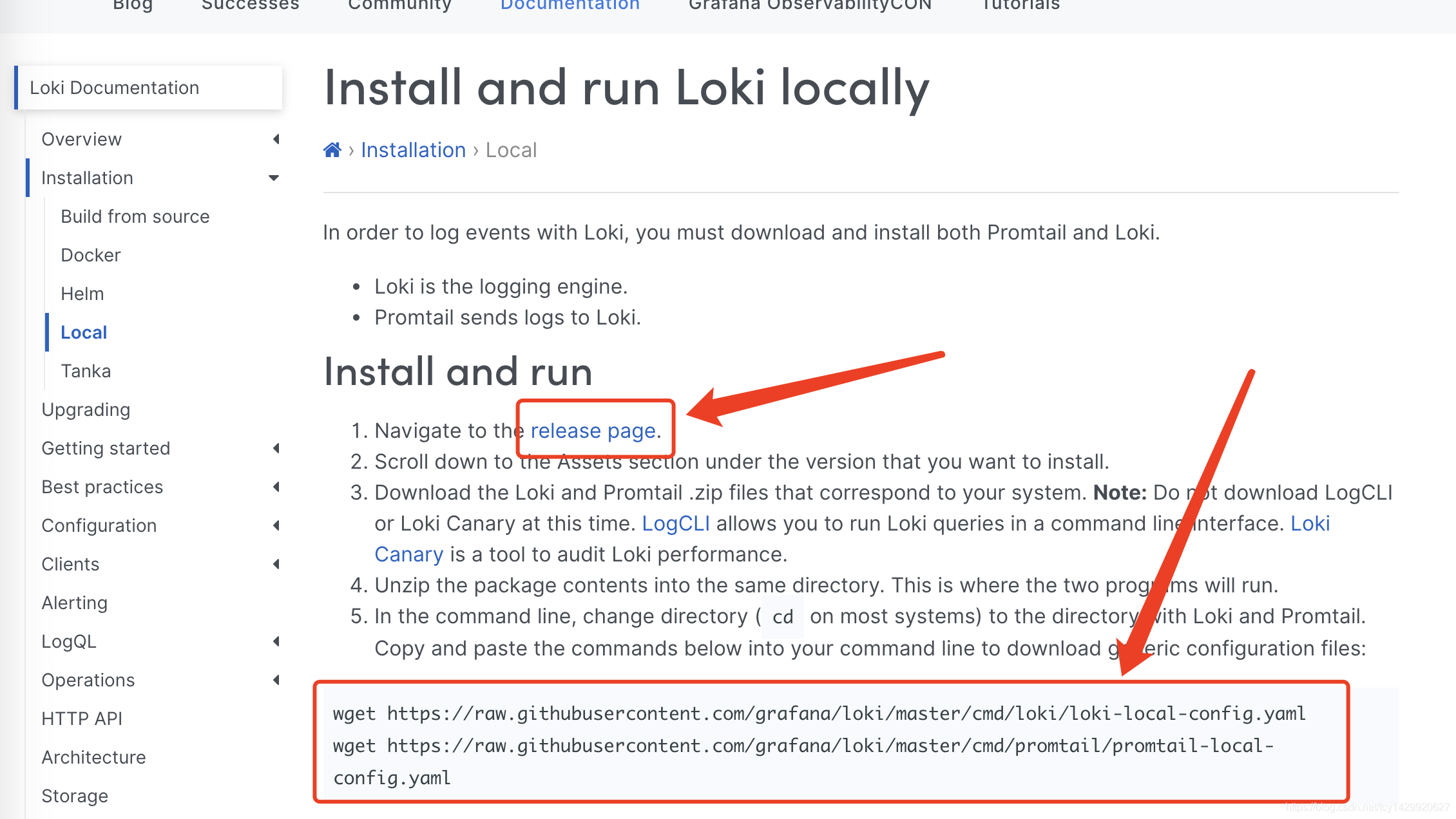Expand the Configuration section arrow
The image size is (1456, 819).
[x=276, y=525]
